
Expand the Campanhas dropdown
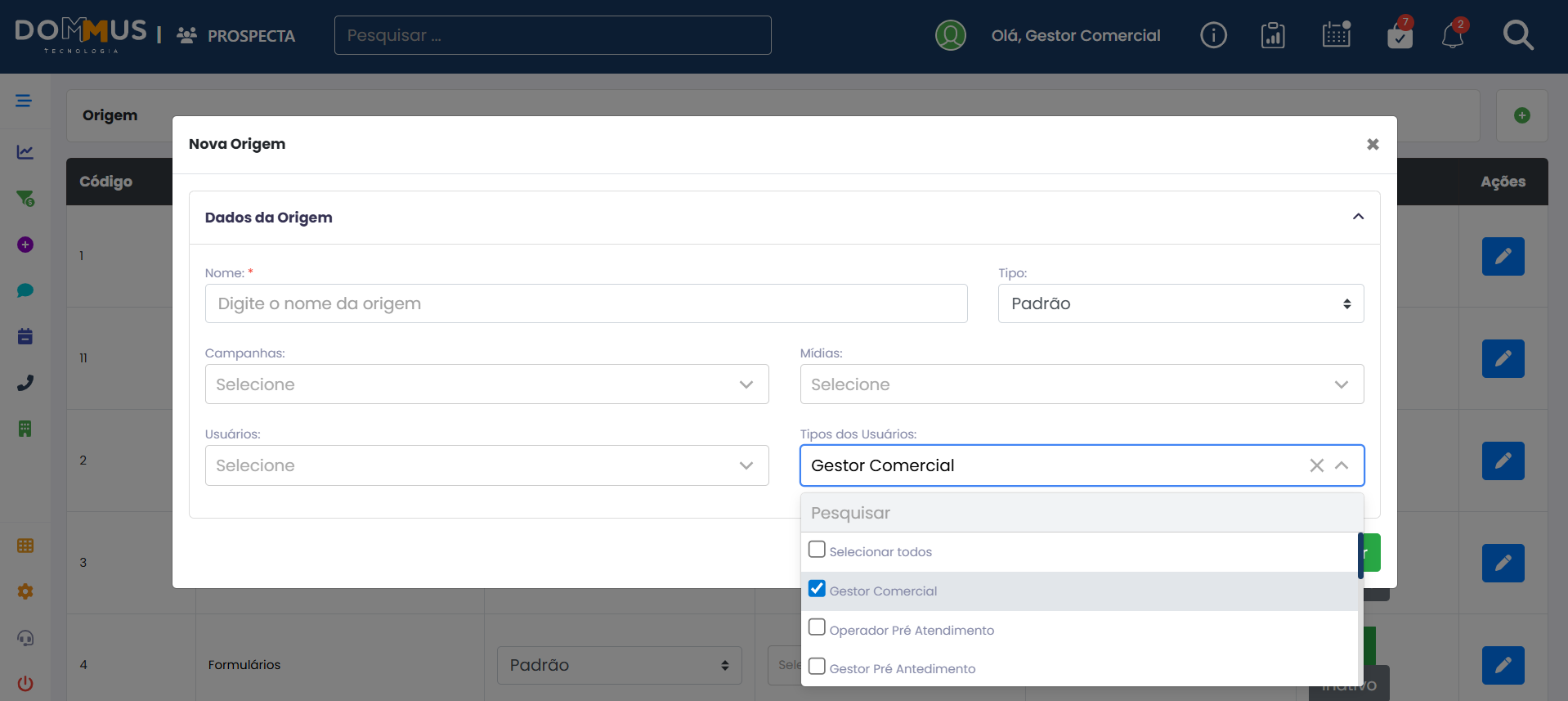point(486,384)
